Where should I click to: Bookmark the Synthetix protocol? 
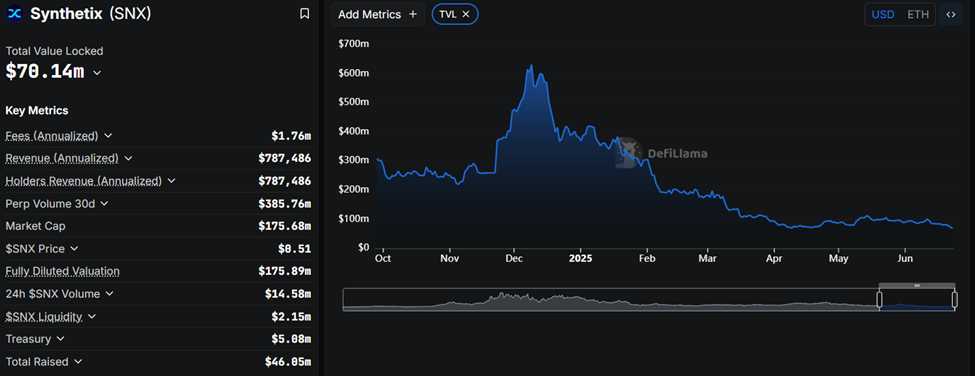(305, 14)
